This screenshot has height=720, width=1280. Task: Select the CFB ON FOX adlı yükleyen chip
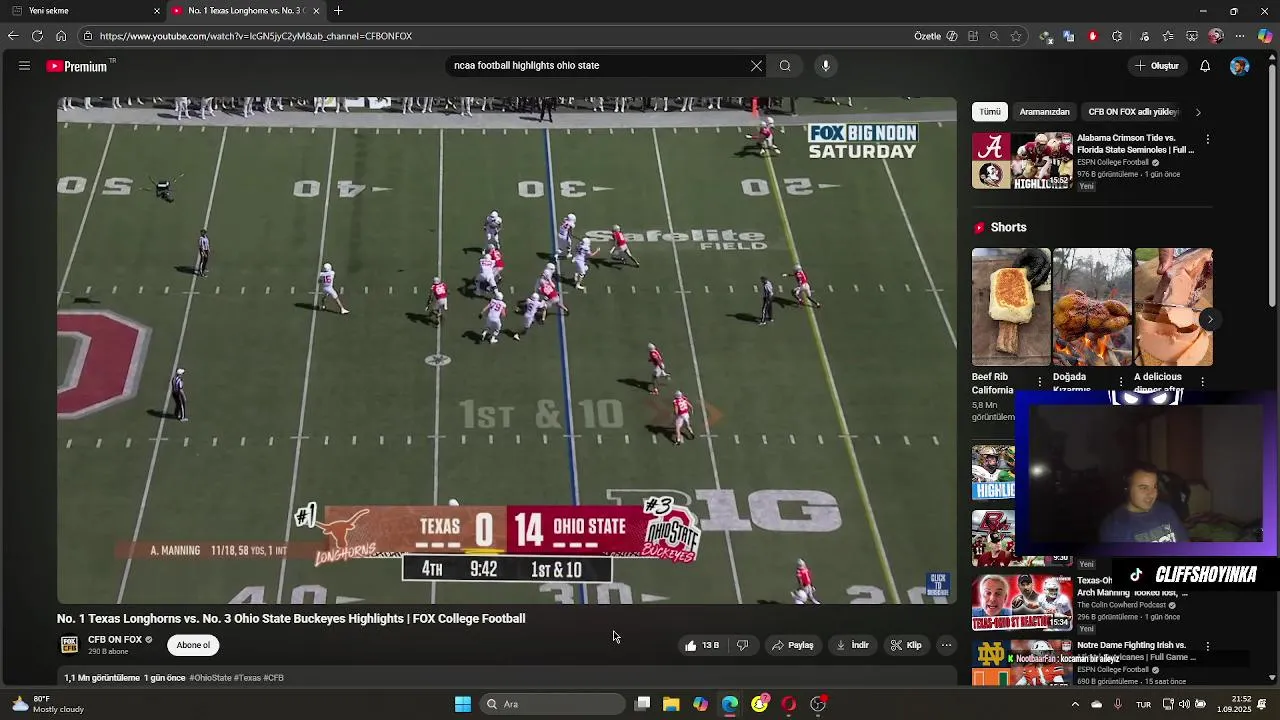click(1132, 112)
